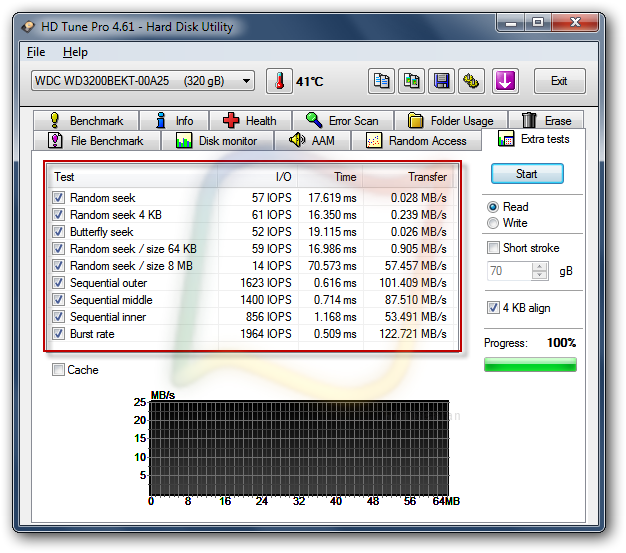This screenshot has width=626, height=553.
Task: Minimize the HD Tune Pro window
Action: (x=511, y=23)
